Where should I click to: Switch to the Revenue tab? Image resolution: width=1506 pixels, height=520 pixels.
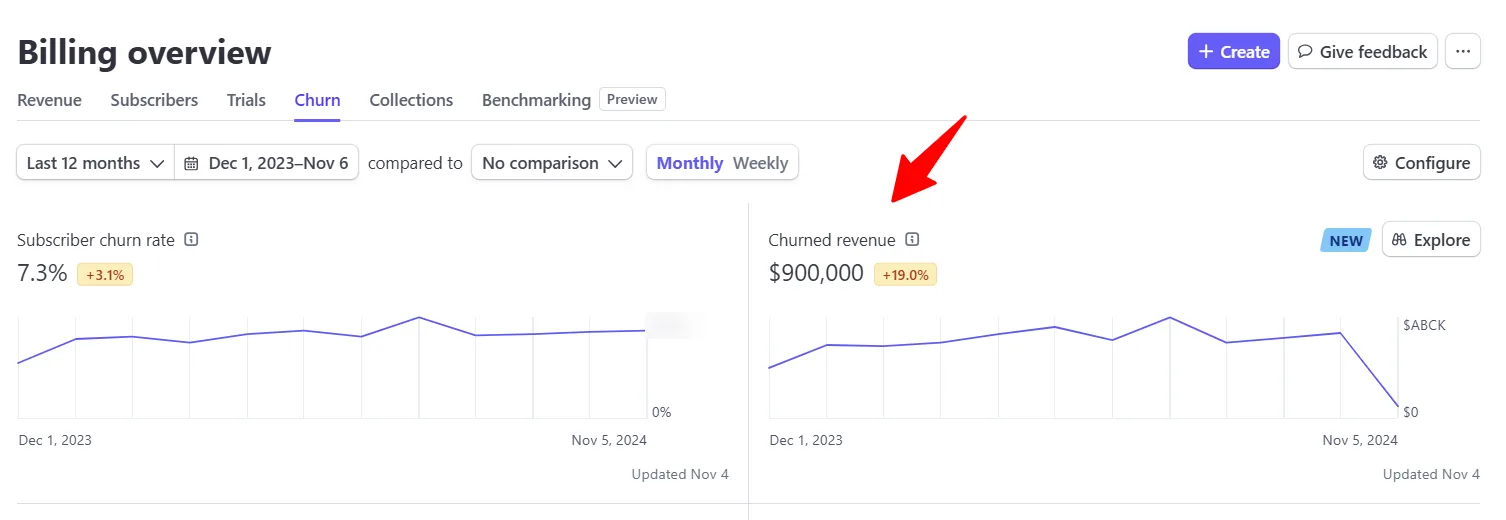50,100
